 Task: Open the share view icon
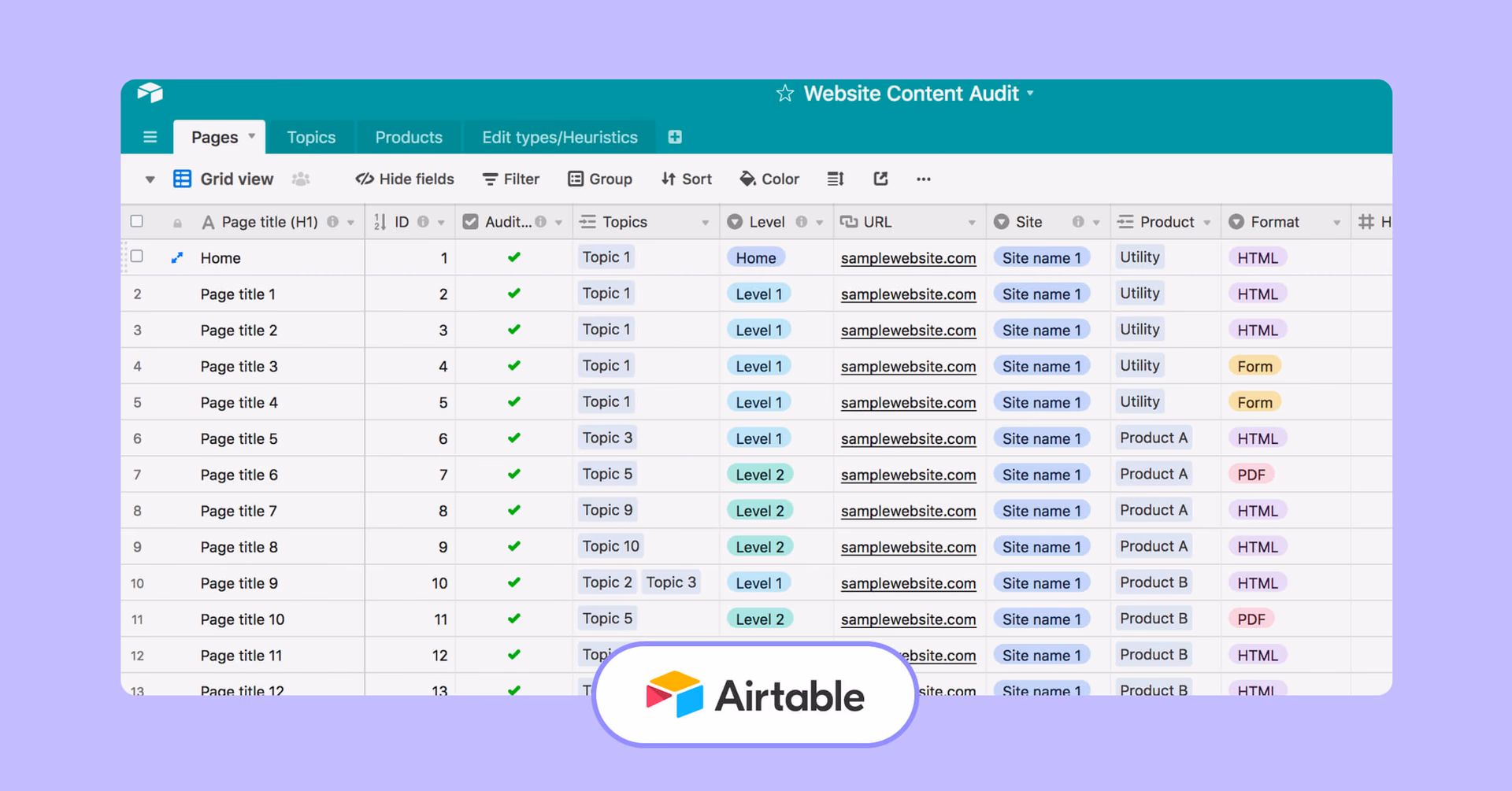[x=880, y=179]
